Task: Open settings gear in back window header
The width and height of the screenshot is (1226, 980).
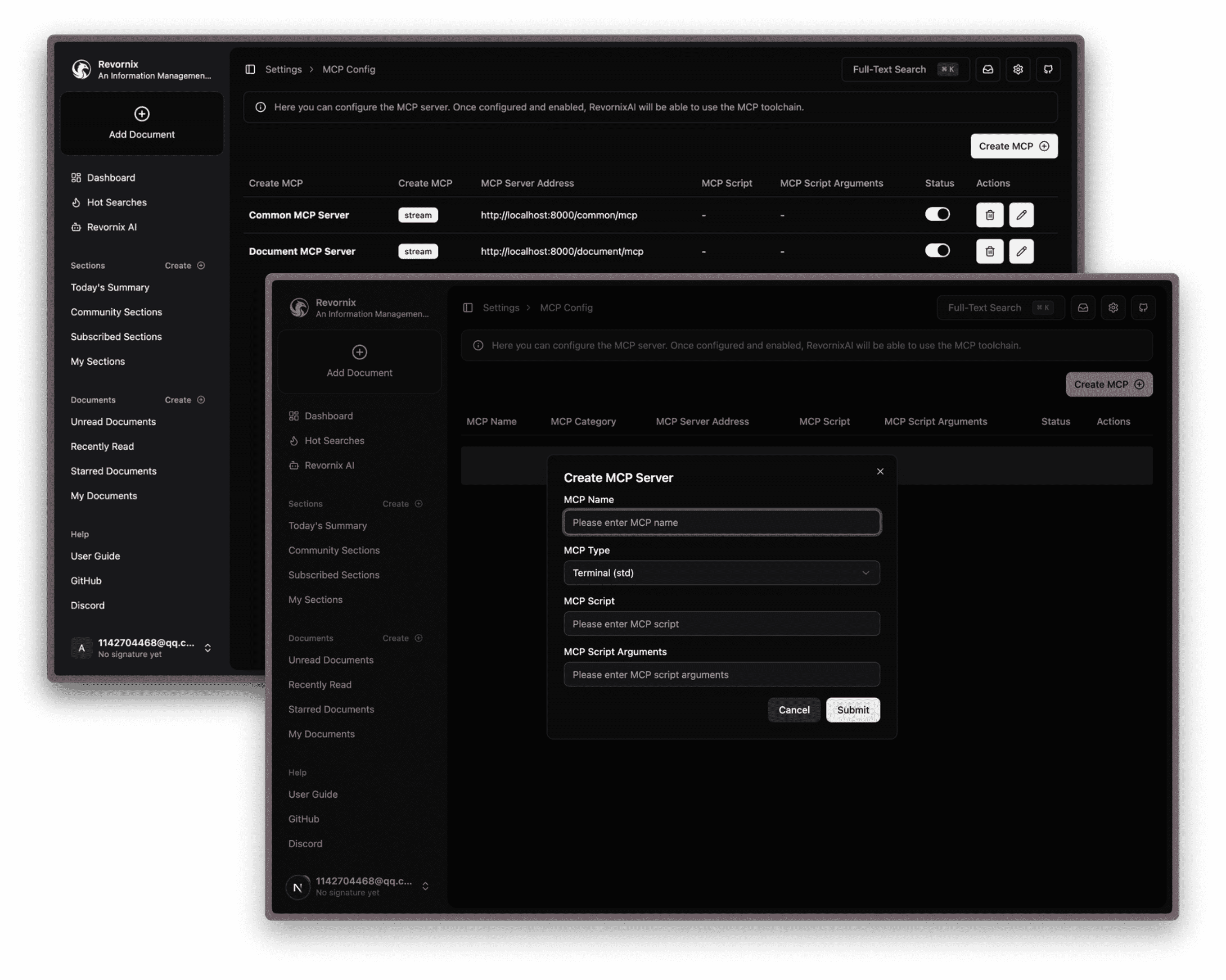Action: (x=1018, y=69)
